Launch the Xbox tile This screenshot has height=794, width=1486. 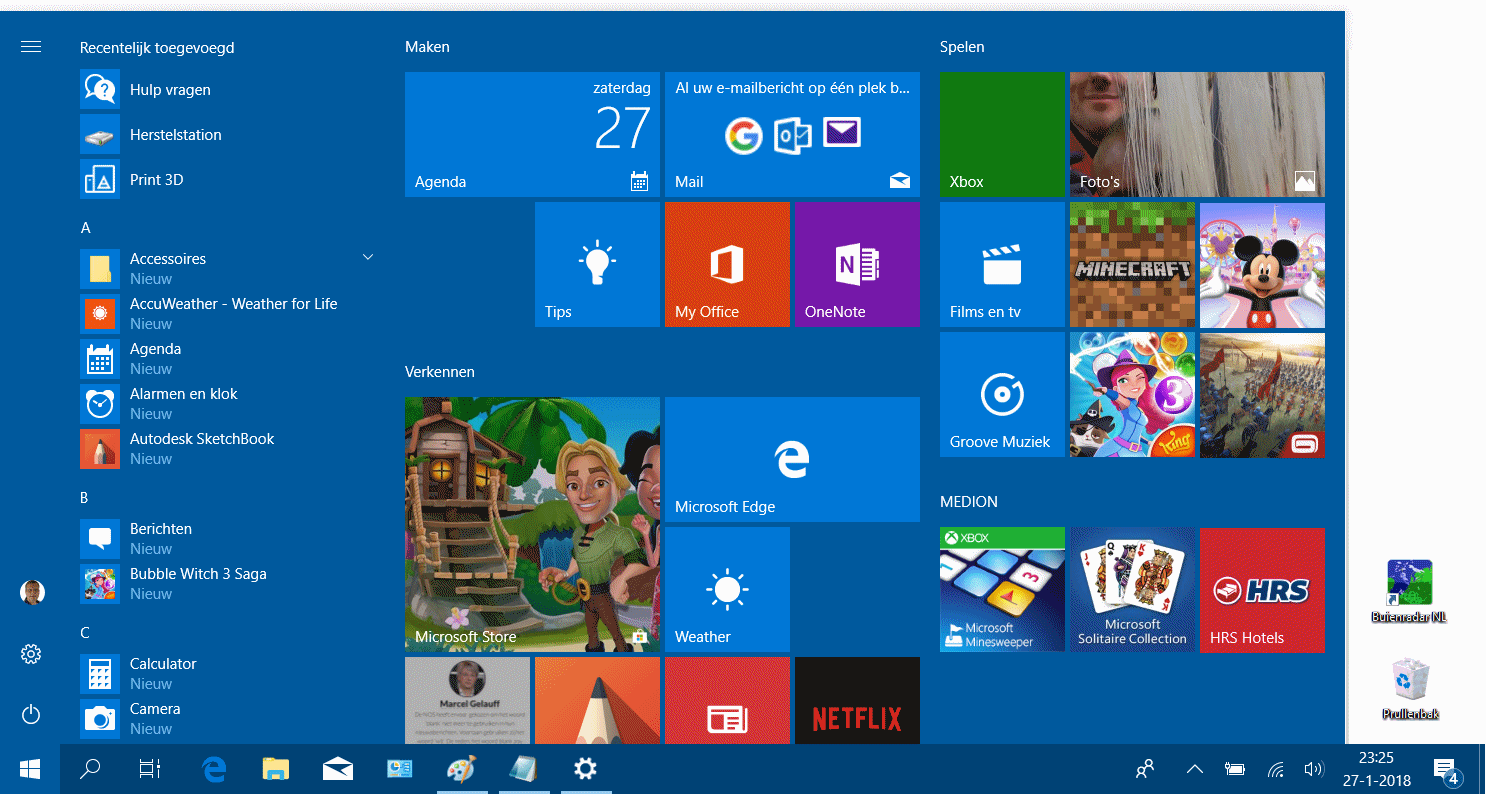pos(1002,134)
